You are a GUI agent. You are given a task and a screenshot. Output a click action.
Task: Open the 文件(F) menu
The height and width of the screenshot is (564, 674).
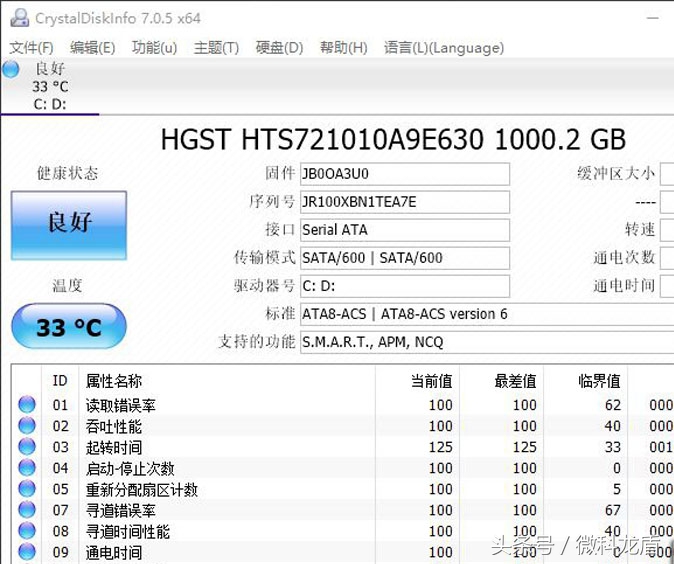[31, 47]
